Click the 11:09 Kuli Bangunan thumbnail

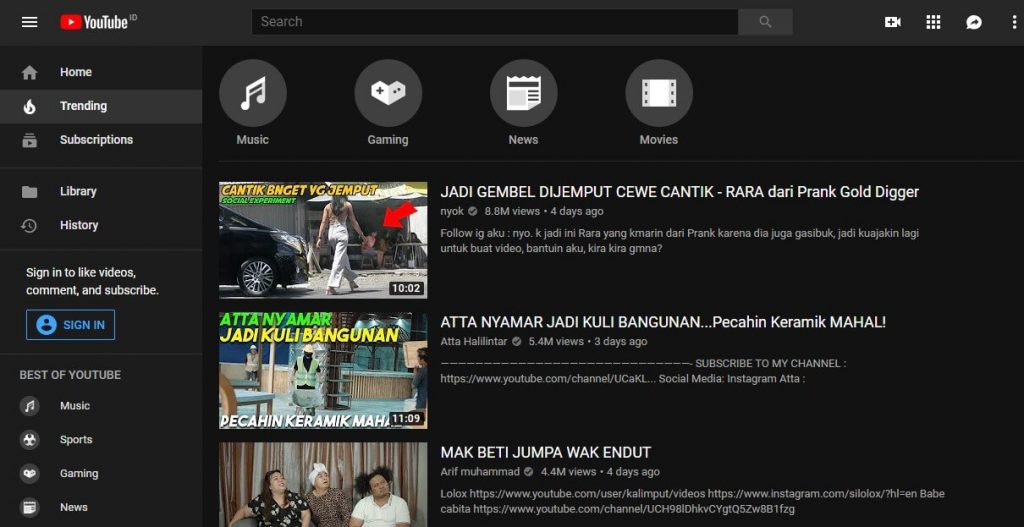[323, 370]
